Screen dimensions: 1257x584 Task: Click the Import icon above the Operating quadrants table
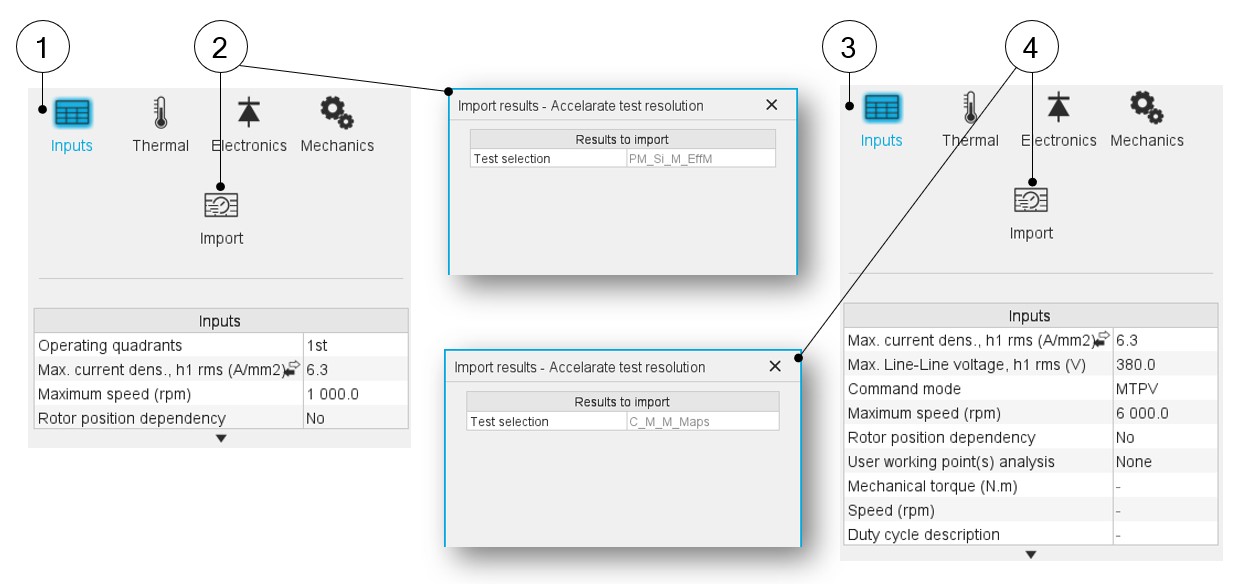(221, 205)
